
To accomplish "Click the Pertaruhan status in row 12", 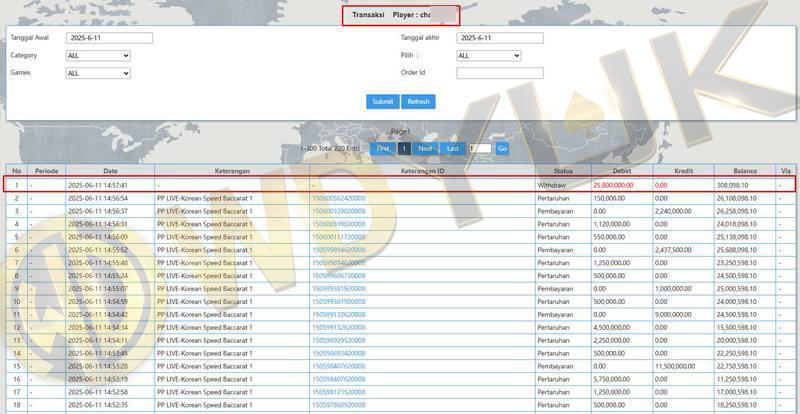I will coord(554,327).
